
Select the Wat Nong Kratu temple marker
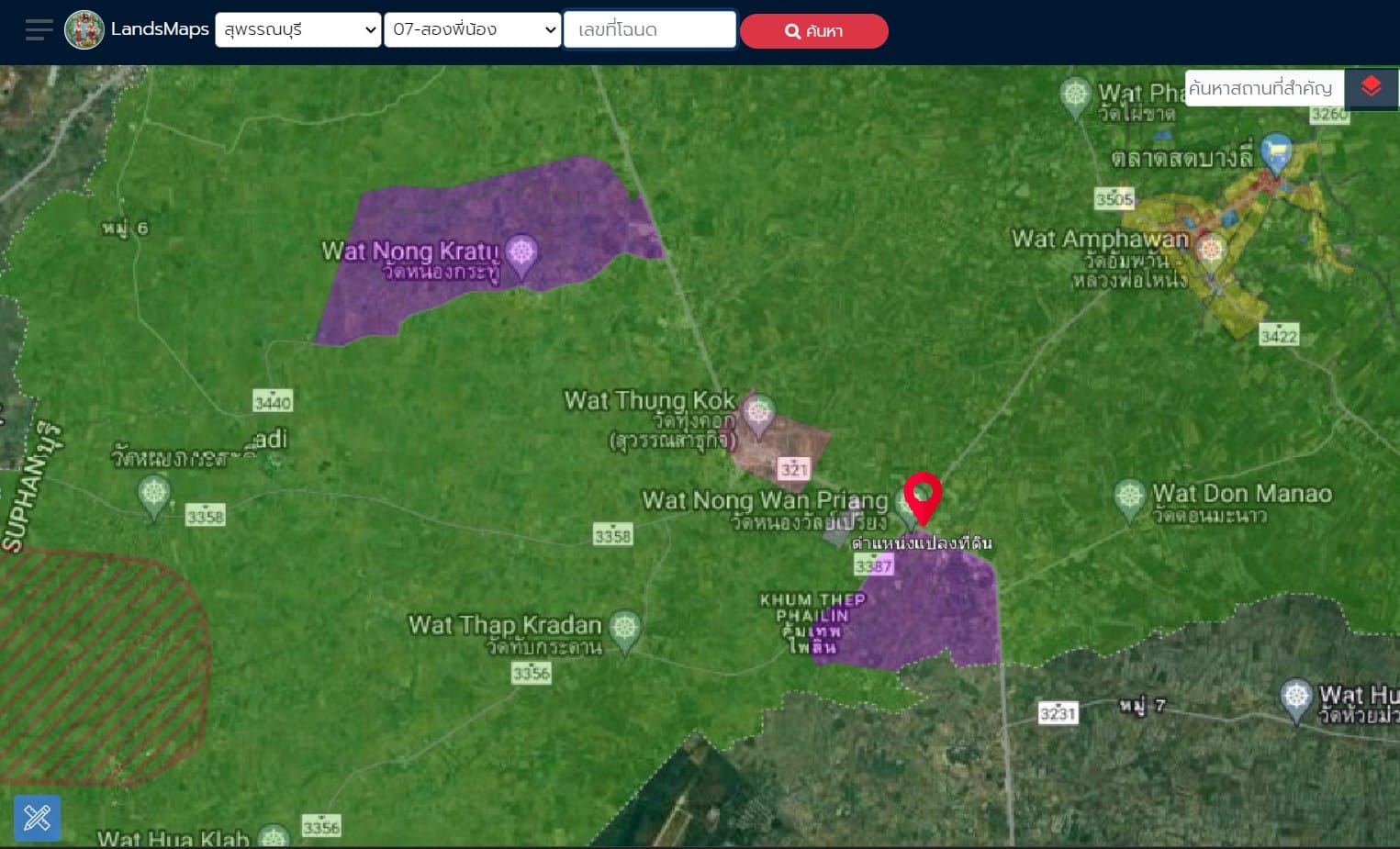[x=521, y=256]
